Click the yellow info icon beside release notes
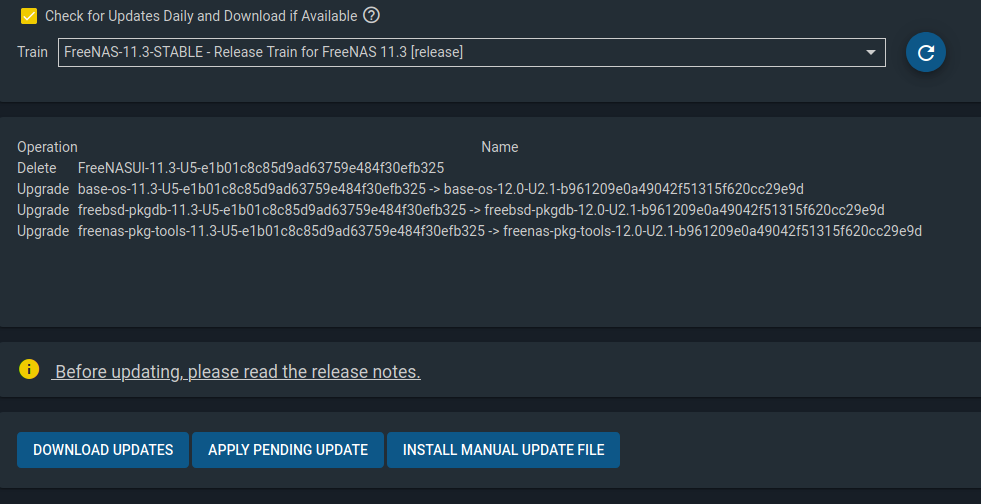This screenshot has width=981, height=504. point(29,369)
